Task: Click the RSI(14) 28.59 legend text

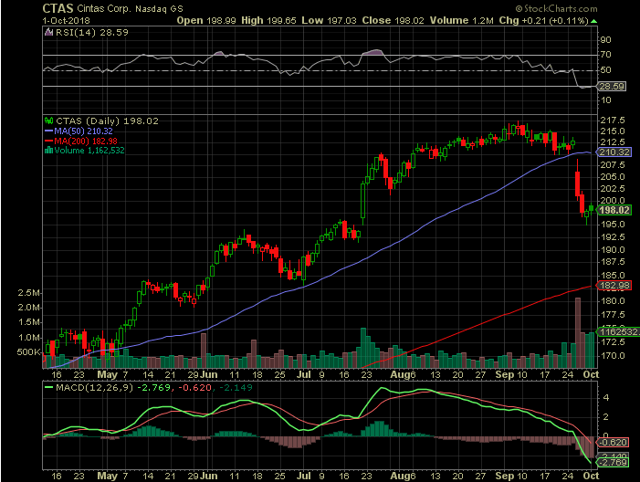Action: [x=92, y=33]
